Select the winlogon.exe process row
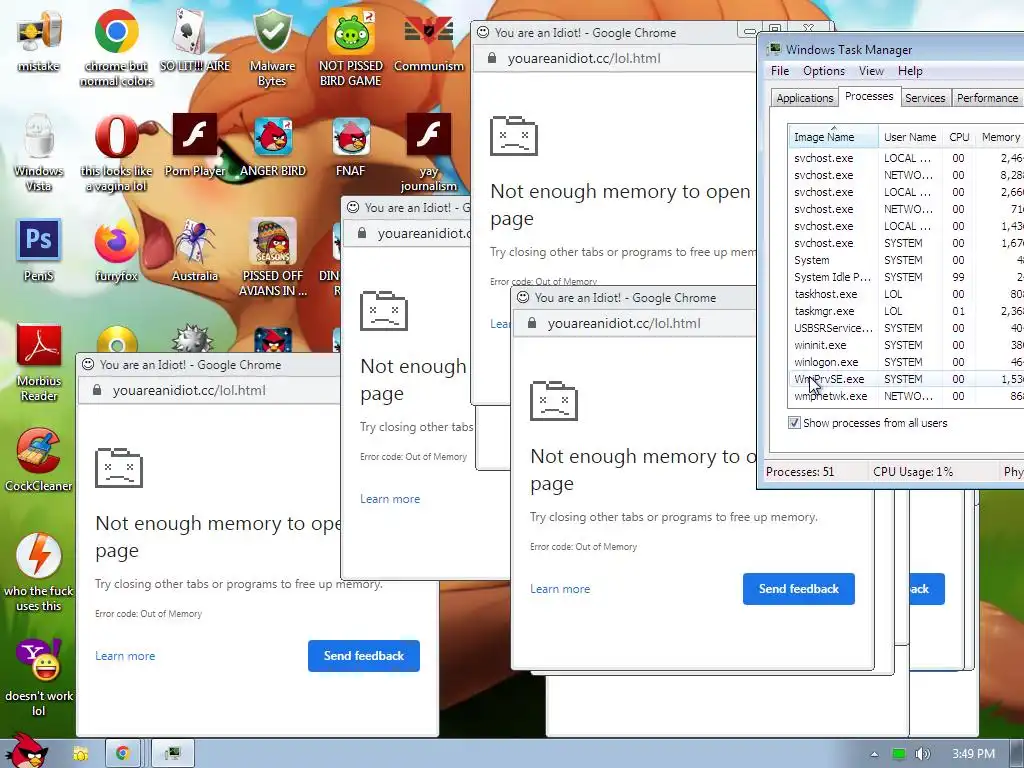The image size is (1024, 768). pos(906,362)
